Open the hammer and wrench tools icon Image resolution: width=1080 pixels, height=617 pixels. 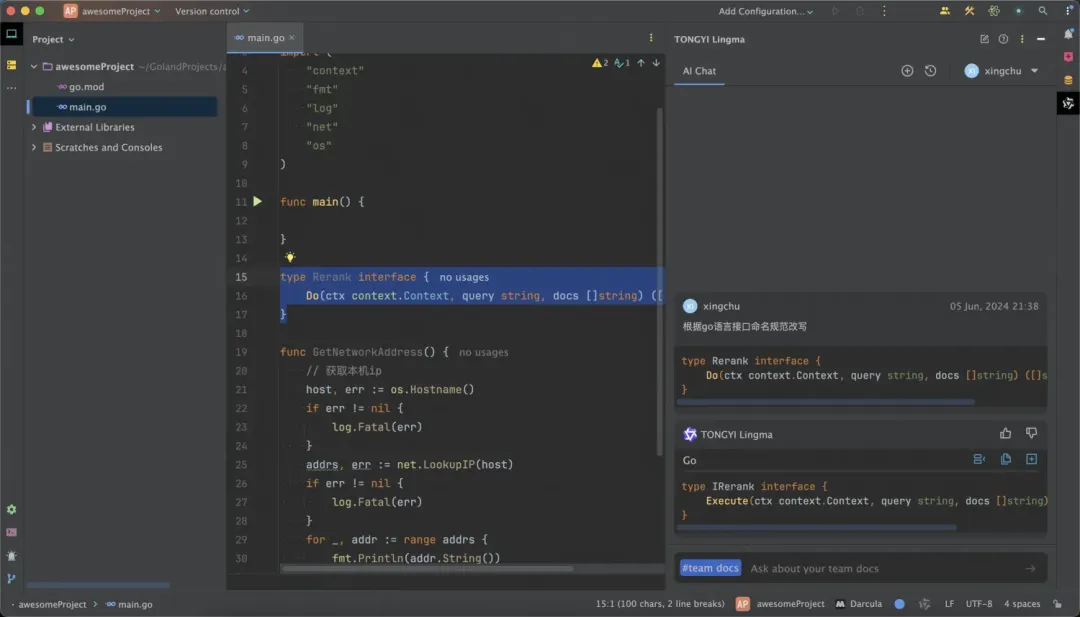coord(969,11)
